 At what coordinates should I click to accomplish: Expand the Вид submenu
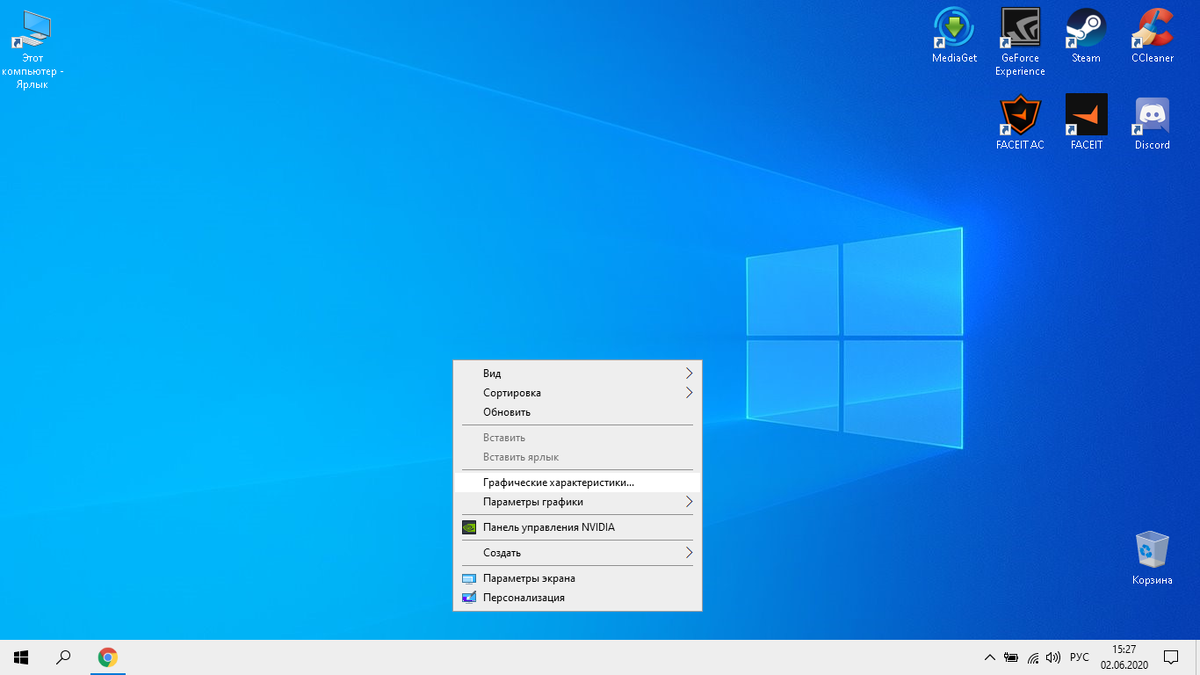577,373
